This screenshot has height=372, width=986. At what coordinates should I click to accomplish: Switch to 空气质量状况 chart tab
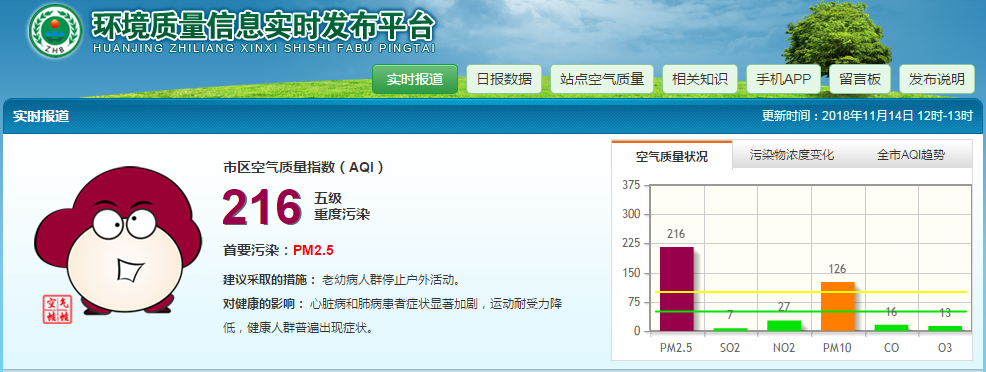coord(672,156)
